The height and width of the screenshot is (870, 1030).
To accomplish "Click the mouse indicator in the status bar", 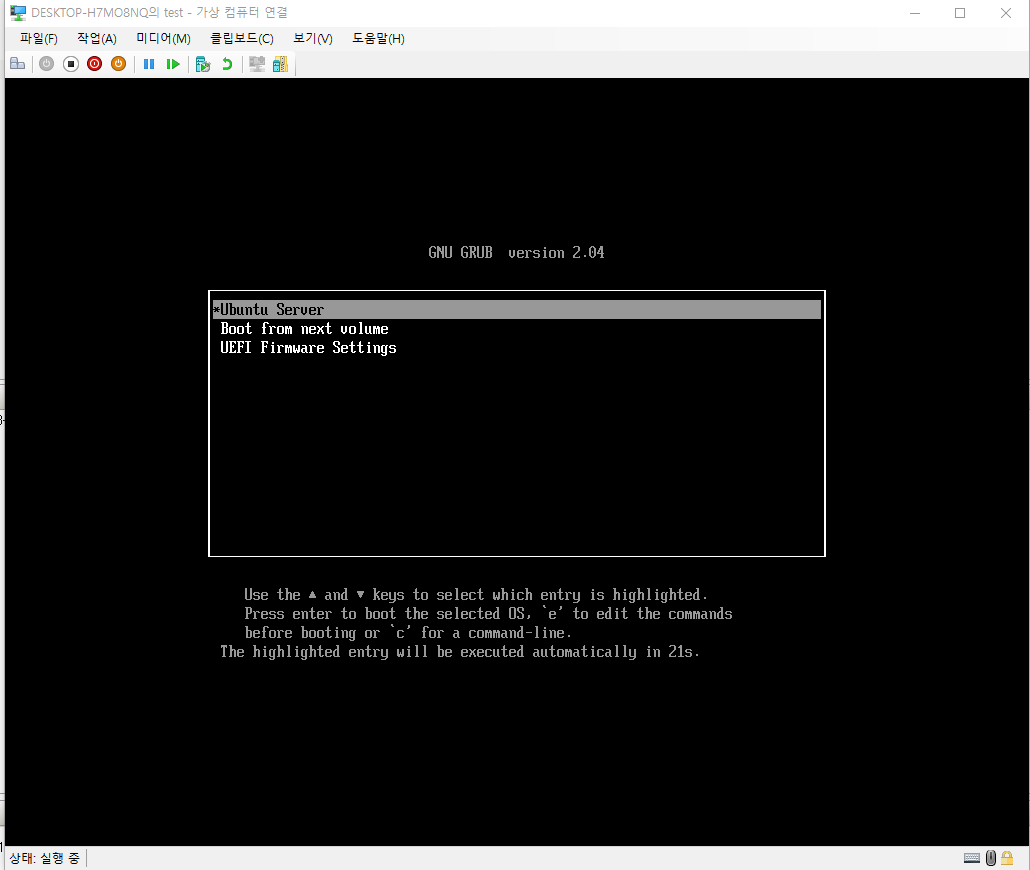I will pos(991,858).
